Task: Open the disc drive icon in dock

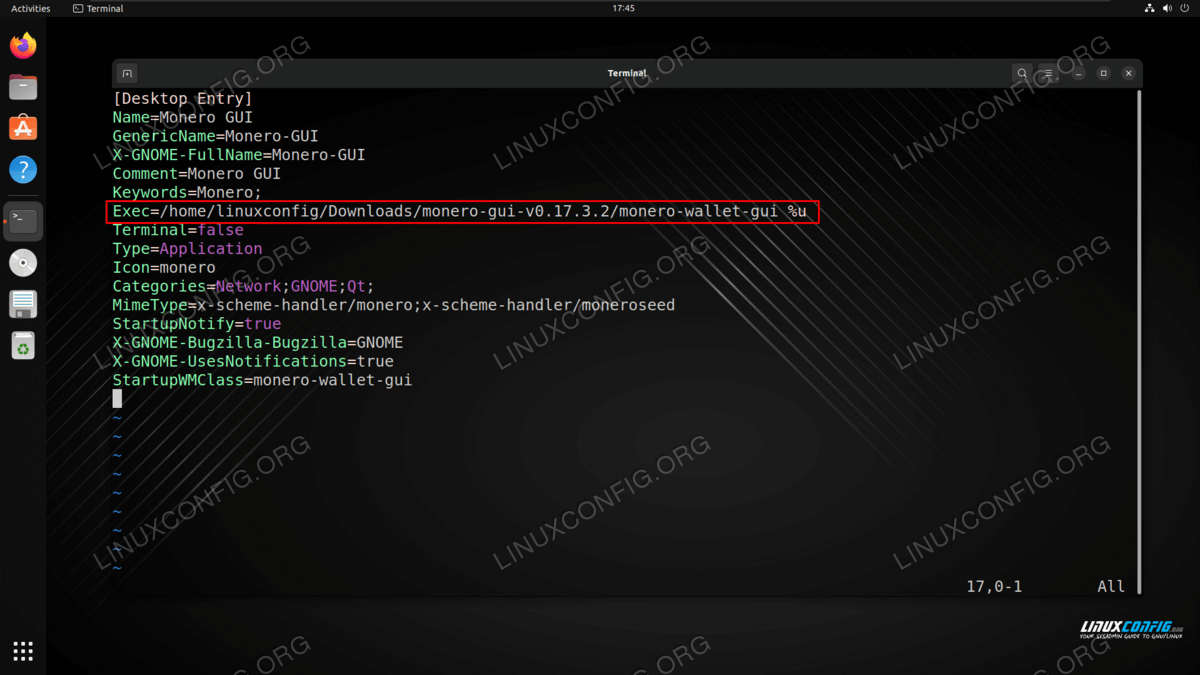Action: [23, 263]
